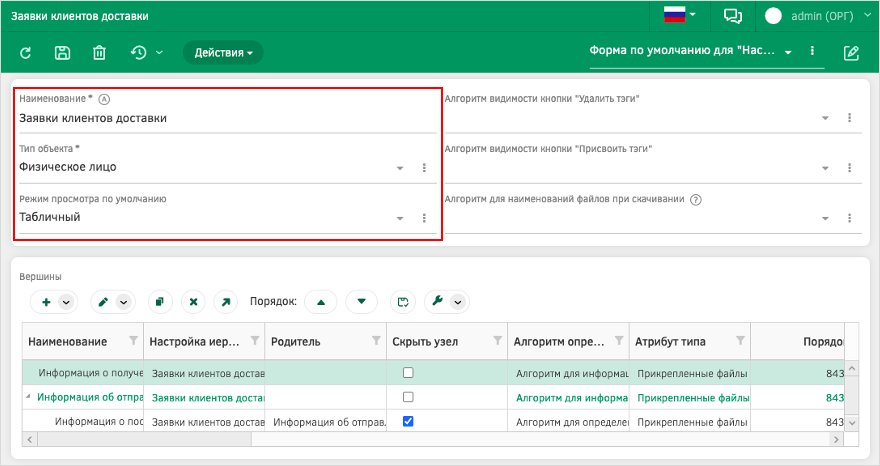The height and width of the screenshot is (466, 880).
Task: Open three-dot menu for file naming algorithm
Action: 849,218
